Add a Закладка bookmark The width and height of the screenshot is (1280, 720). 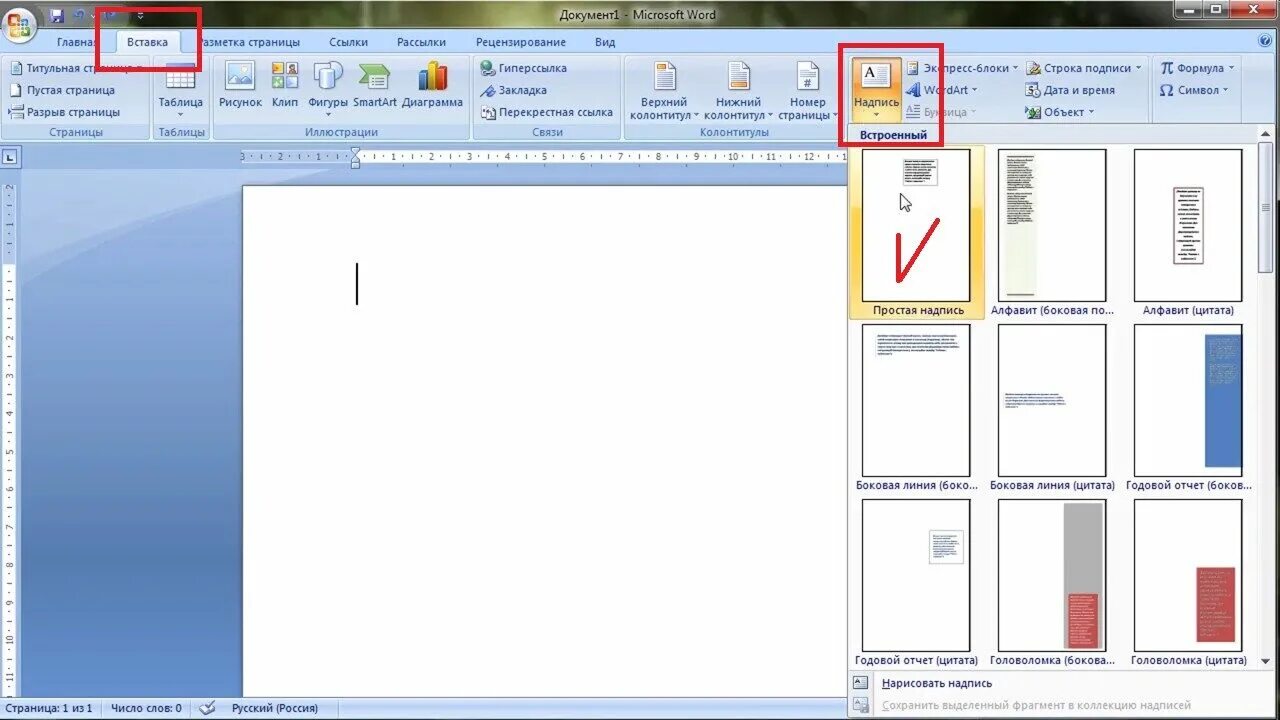[x=514, y=90]
